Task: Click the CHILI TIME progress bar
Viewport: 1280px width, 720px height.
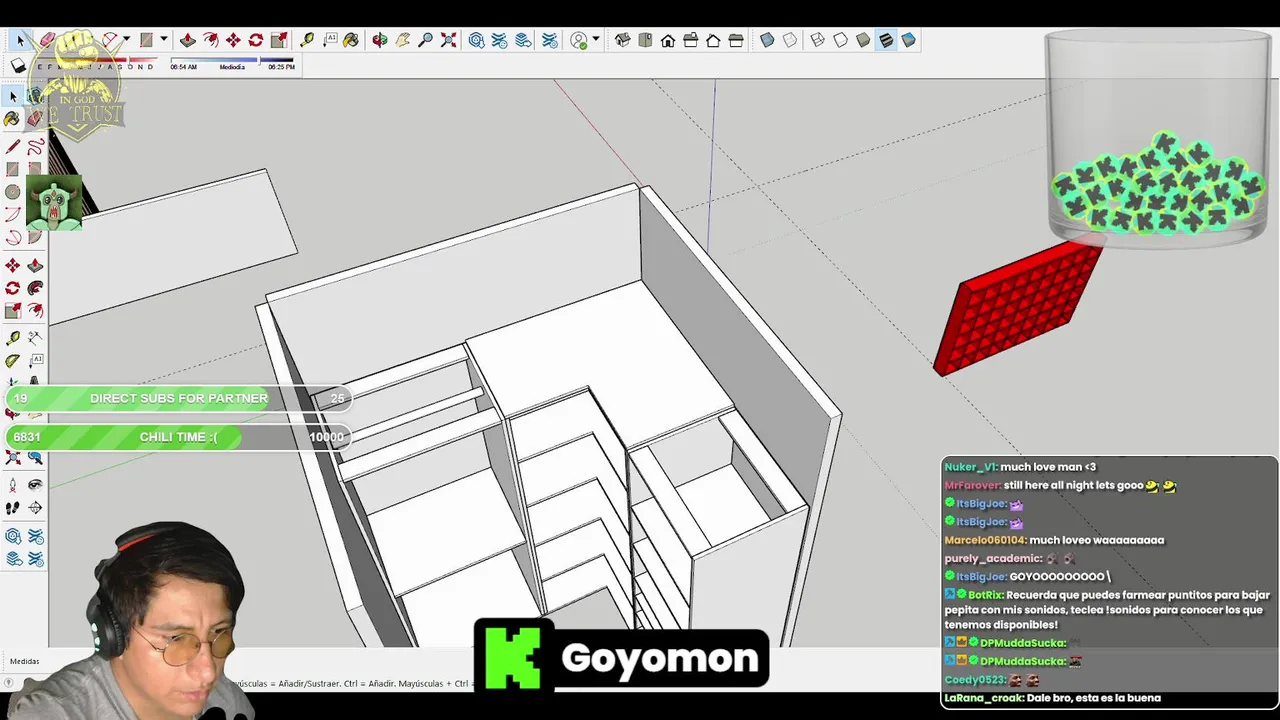Action: point(178,437)
